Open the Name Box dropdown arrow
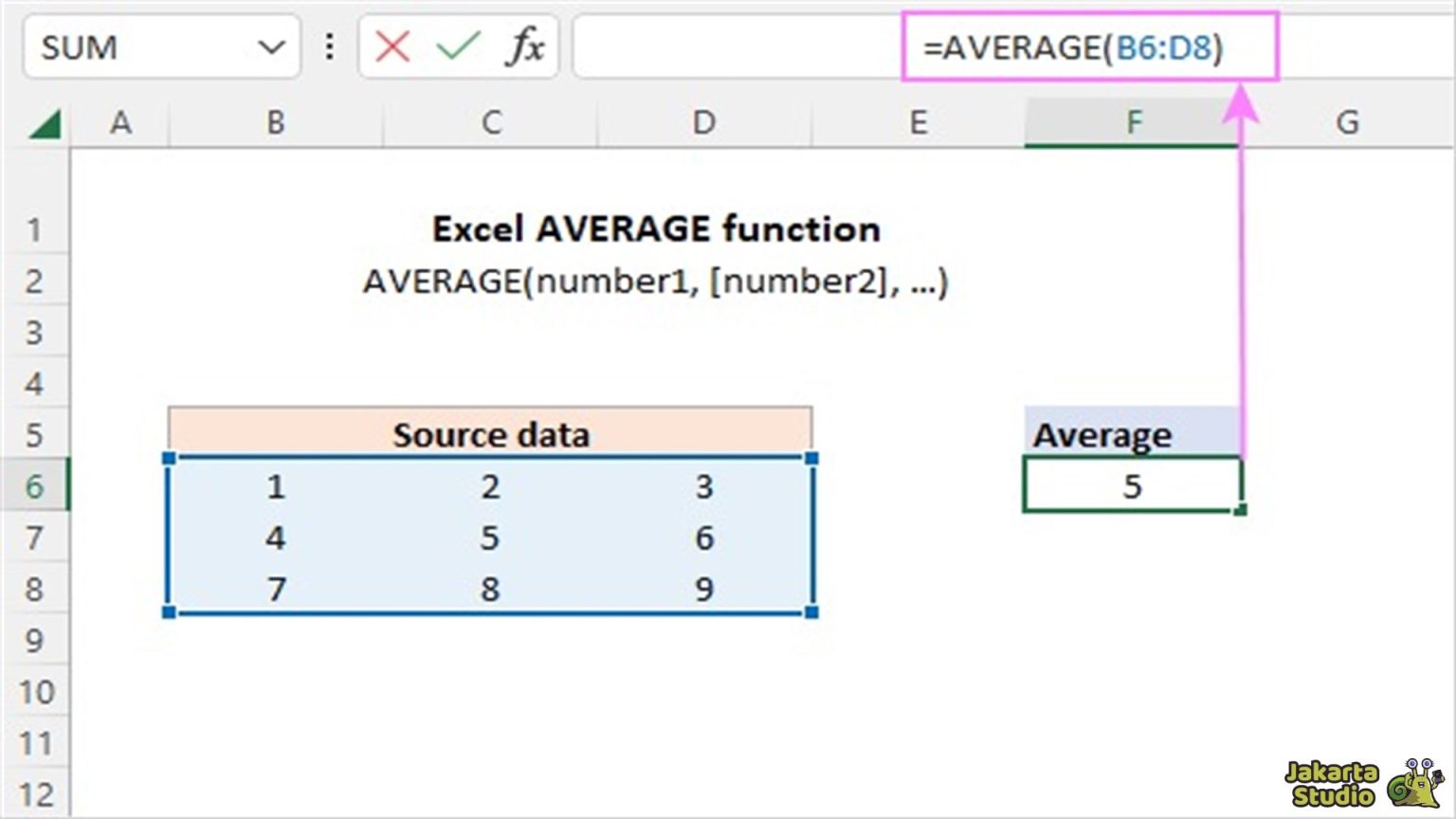1456x819 pixels. (x=270, y=47)
